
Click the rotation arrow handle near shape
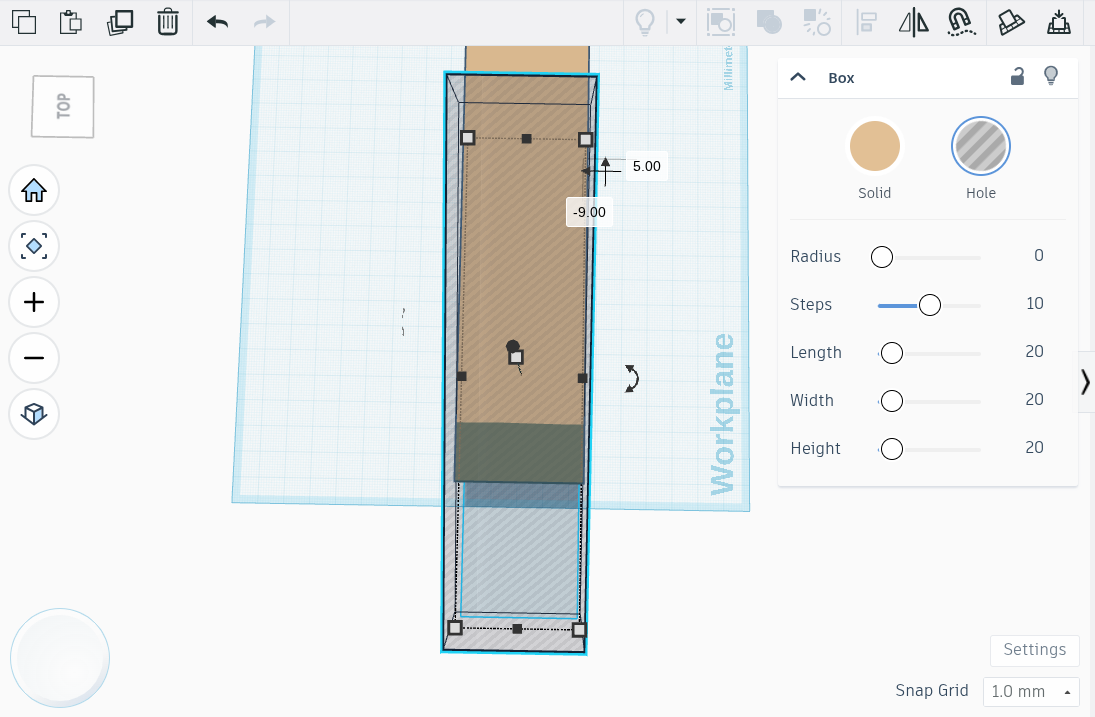pyautogui.click(x=631, y=378)
